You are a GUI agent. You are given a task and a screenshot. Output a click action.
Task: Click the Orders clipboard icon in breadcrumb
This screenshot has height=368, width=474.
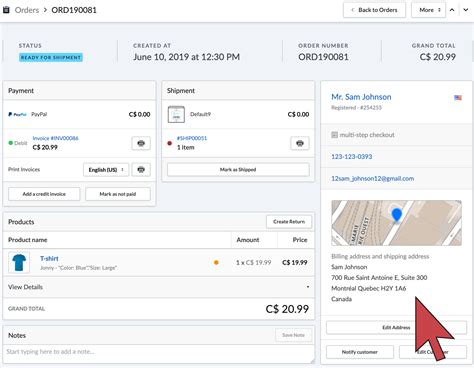(x=6, y=10)
